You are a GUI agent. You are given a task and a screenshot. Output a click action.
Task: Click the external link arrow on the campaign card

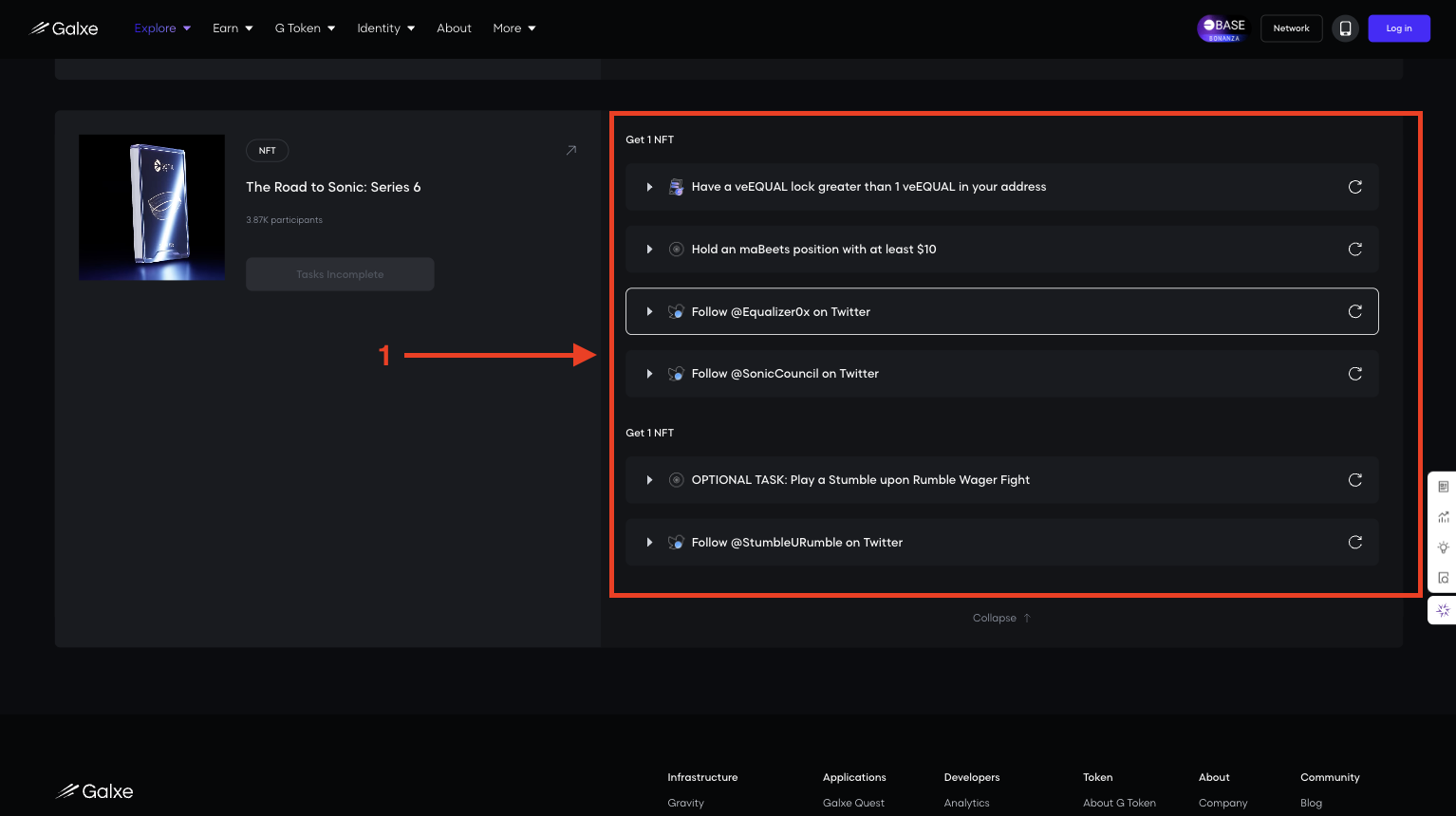click(570, 150)
